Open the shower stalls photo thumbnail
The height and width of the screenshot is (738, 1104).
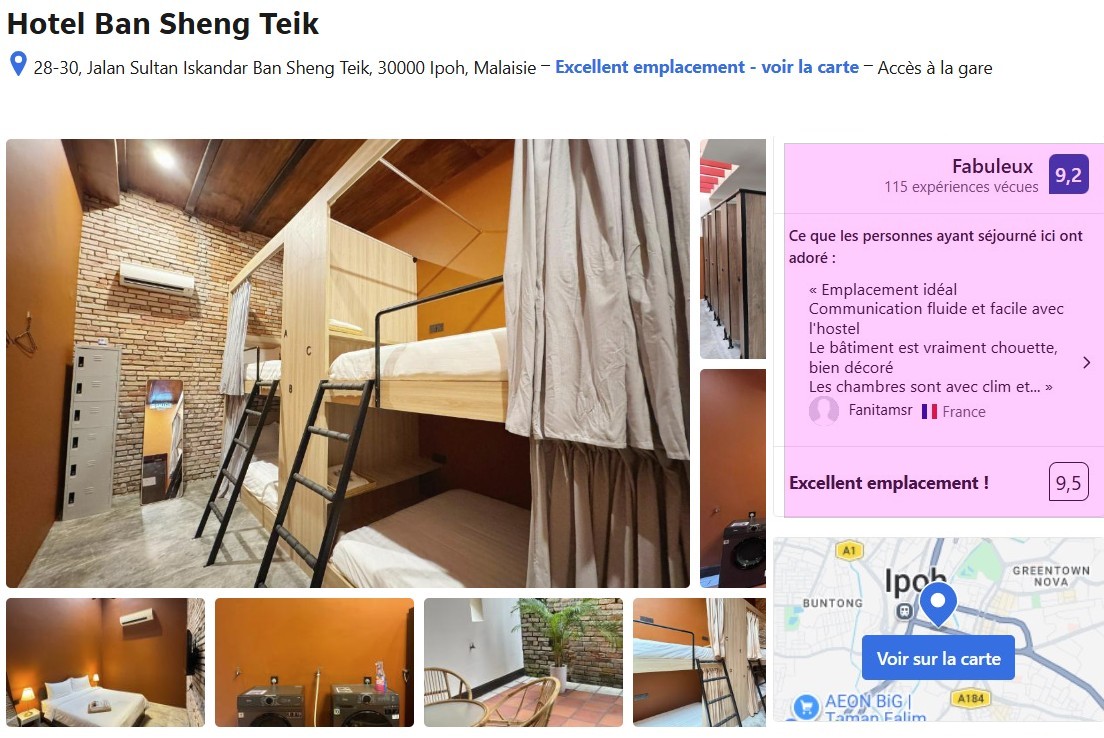(x=733, y=249)
